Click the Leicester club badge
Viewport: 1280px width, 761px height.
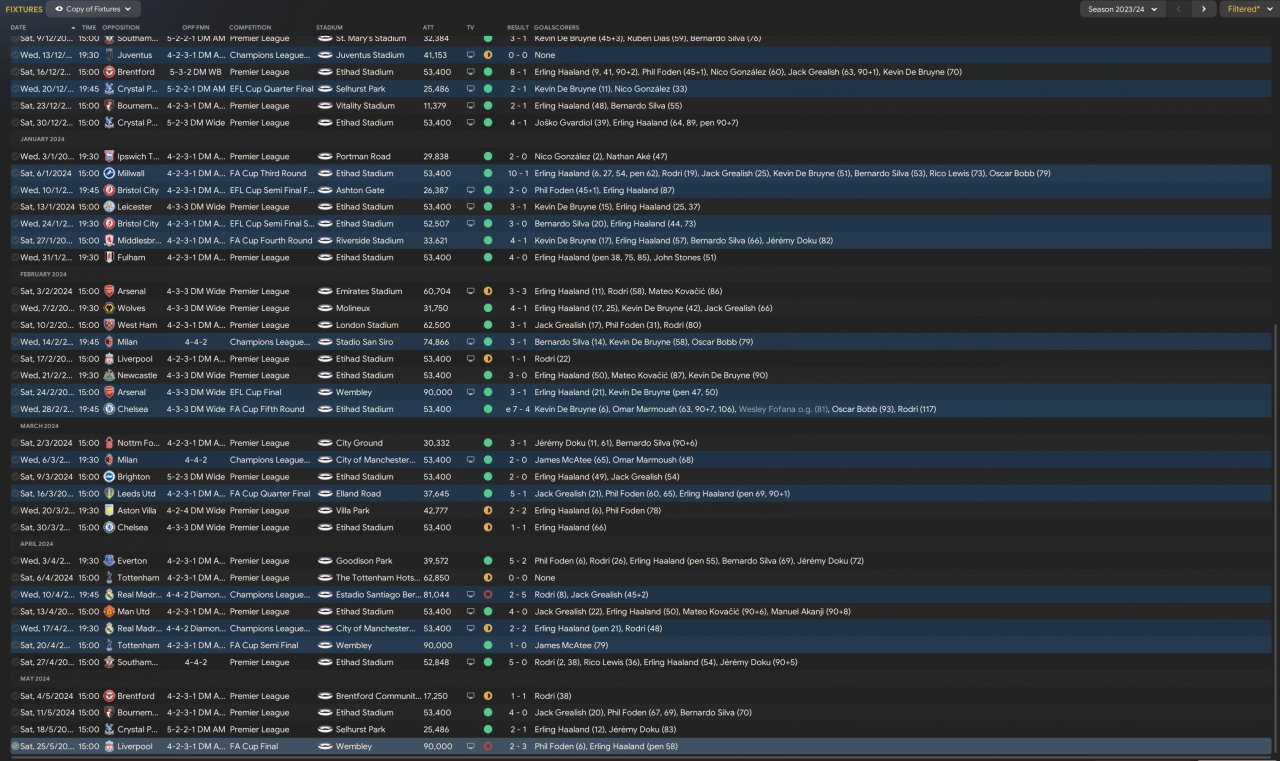109,207
